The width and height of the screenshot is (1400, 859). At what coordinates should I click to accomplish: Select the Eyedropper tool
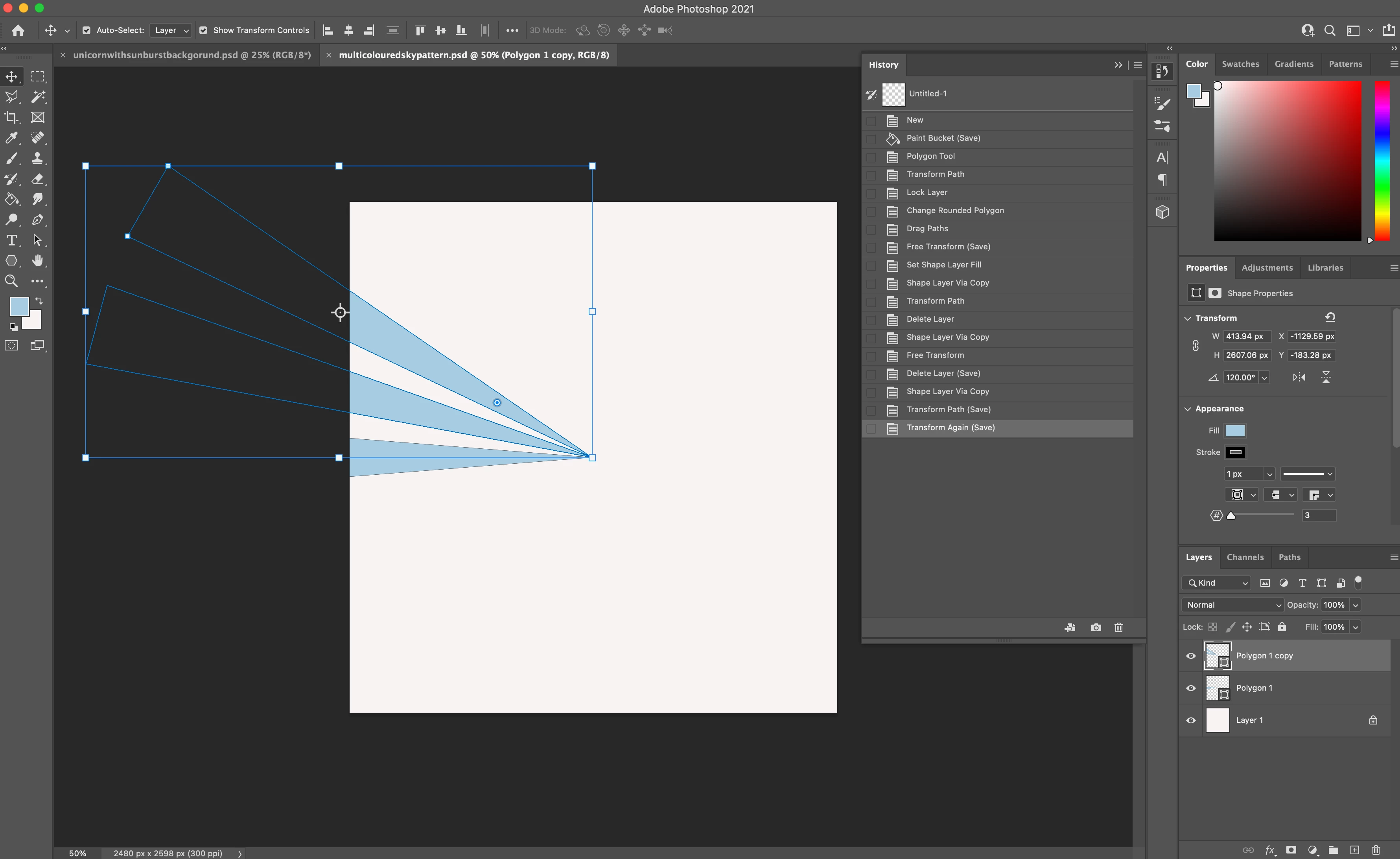[11, 138]
